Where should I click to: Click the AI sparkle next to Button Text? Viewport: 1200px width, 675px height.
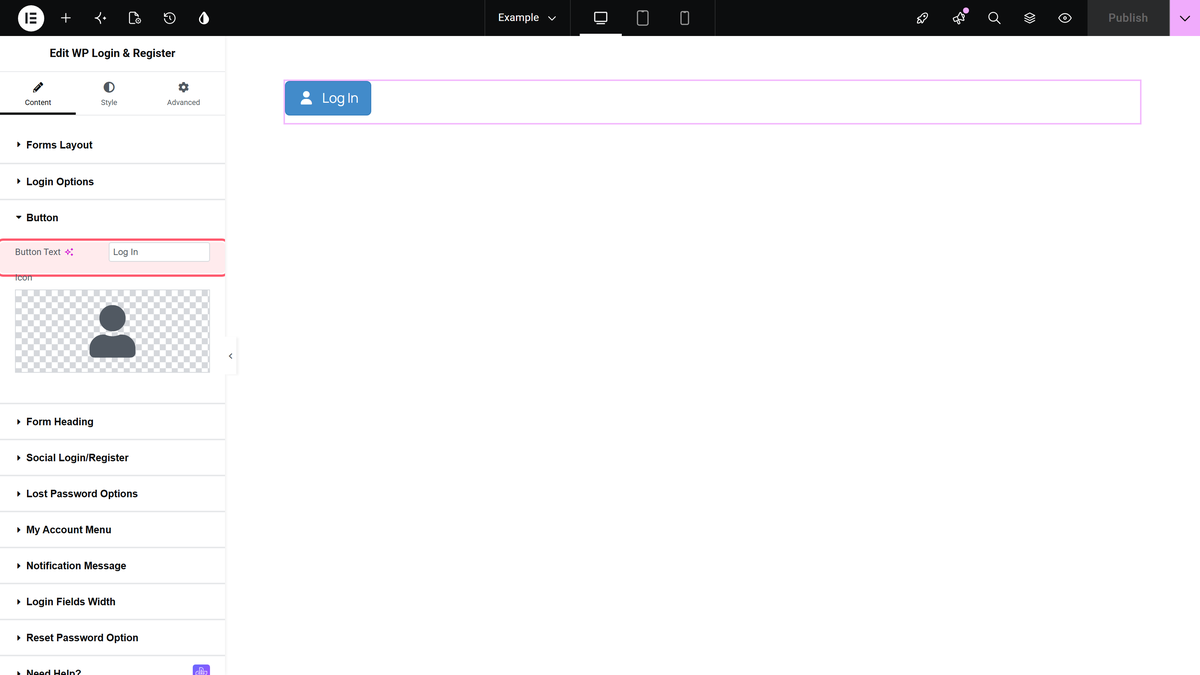point(69,252)
